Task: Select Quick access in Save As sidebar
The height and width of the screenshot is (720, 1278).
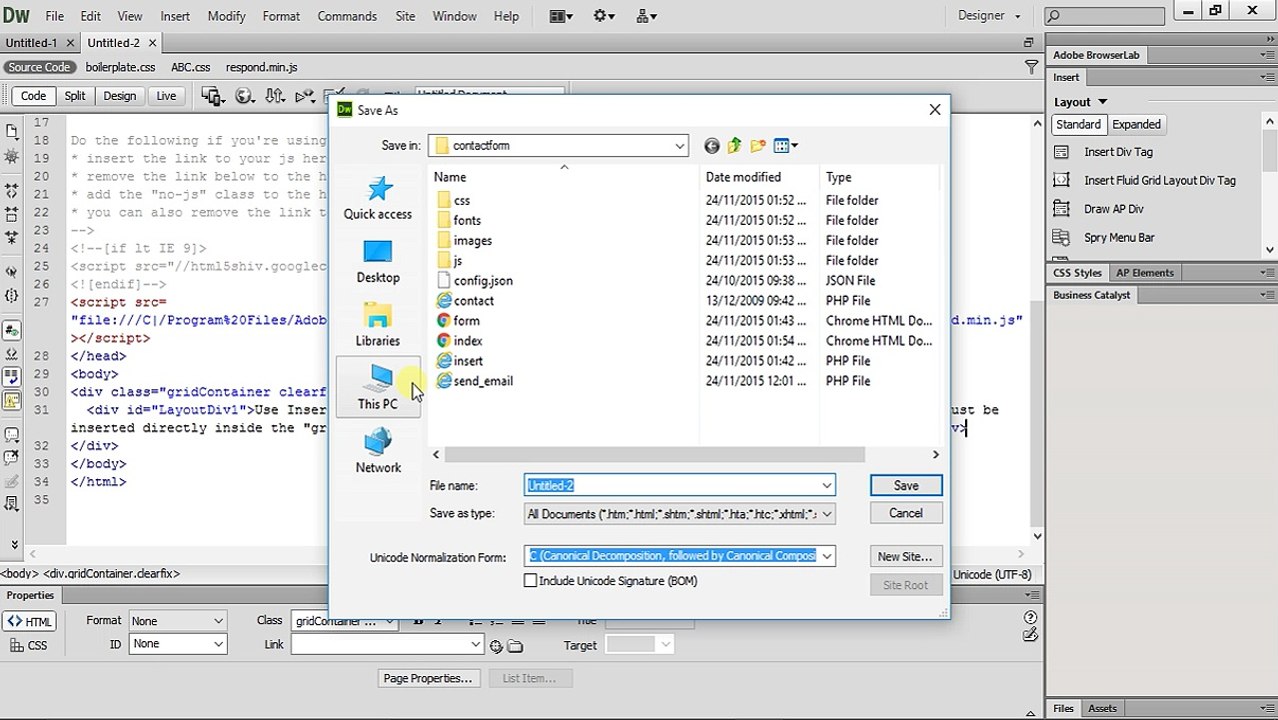Action: [378, 197]
